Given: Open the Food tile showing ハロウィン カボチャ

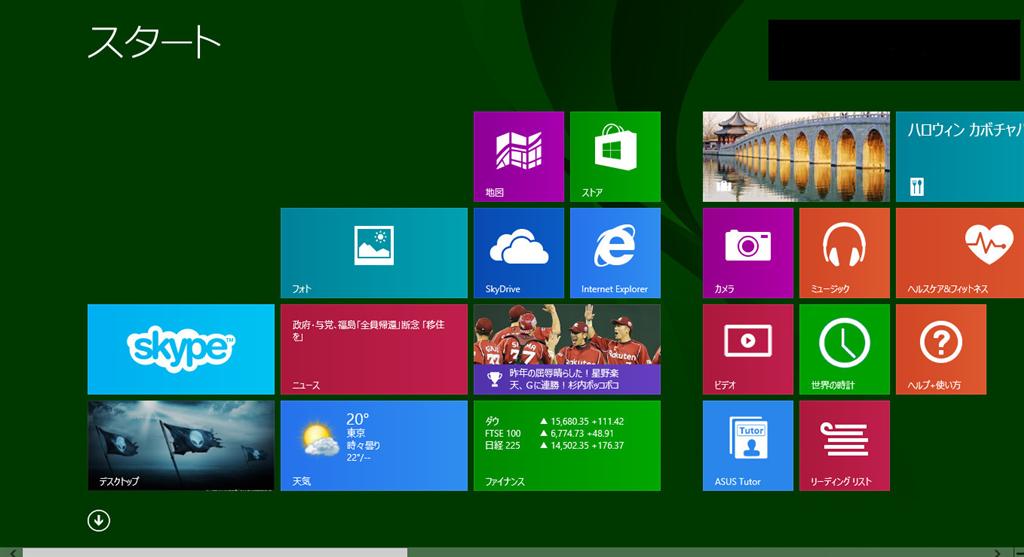Looking at the screenshot, I should 960,157.
